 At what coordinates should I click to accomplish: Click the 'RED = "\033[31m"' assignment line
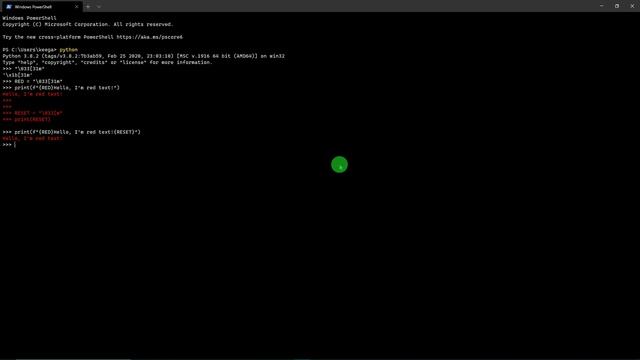tap(33, 81)
